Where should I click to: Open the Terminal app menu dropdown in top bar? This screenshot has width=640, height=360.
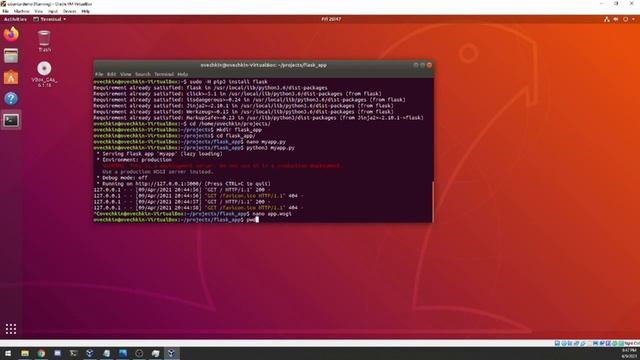point(49,19)
